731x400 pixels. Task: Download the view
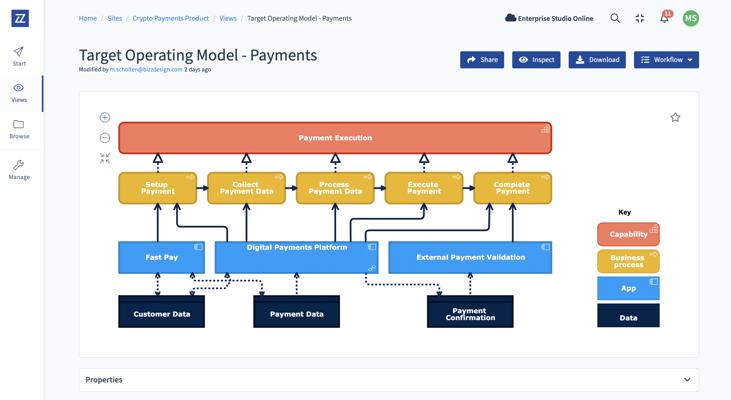(597, 60)
